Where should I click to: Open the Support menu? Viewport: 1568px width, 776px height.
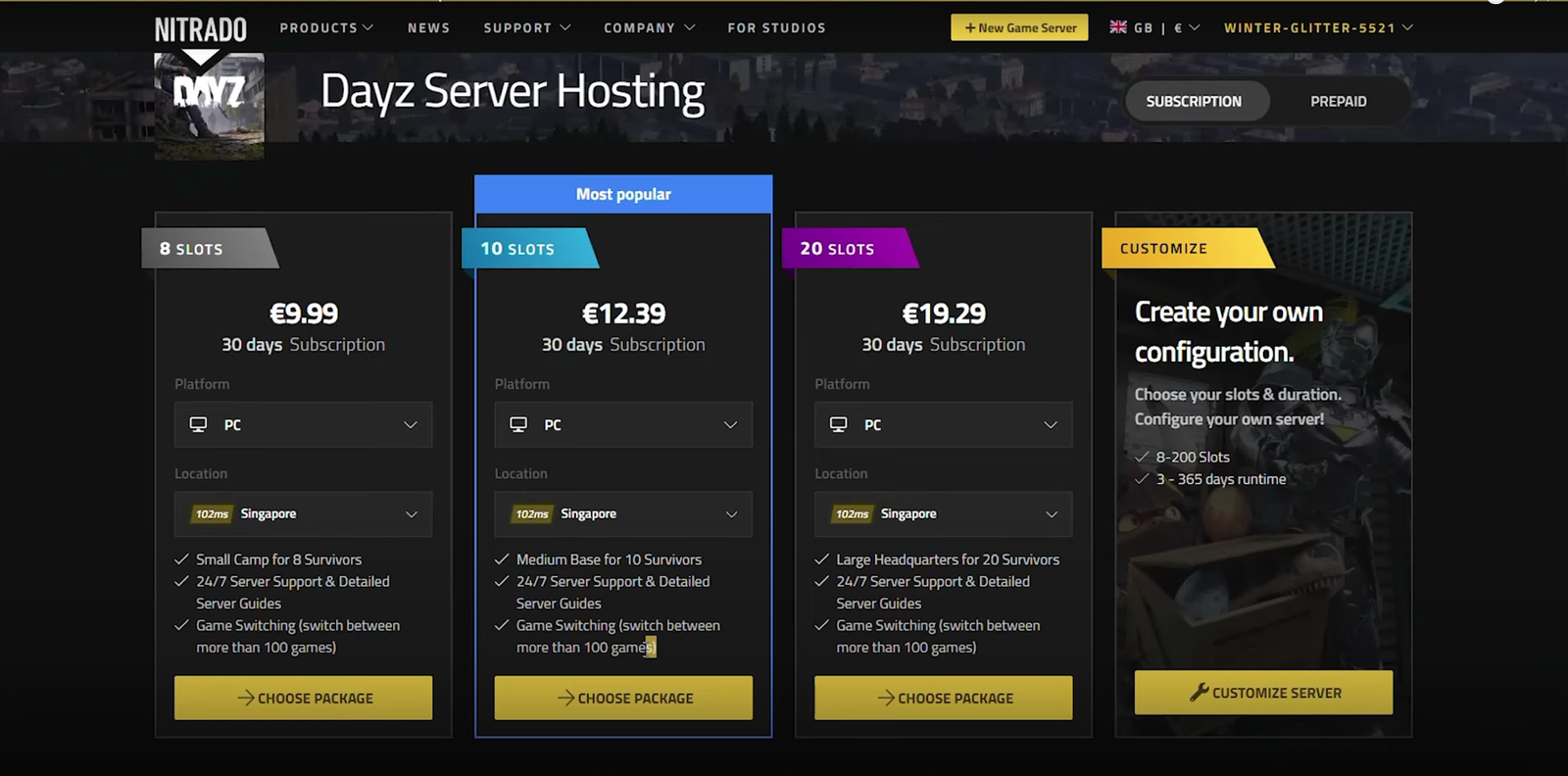(x=527, y=27)
